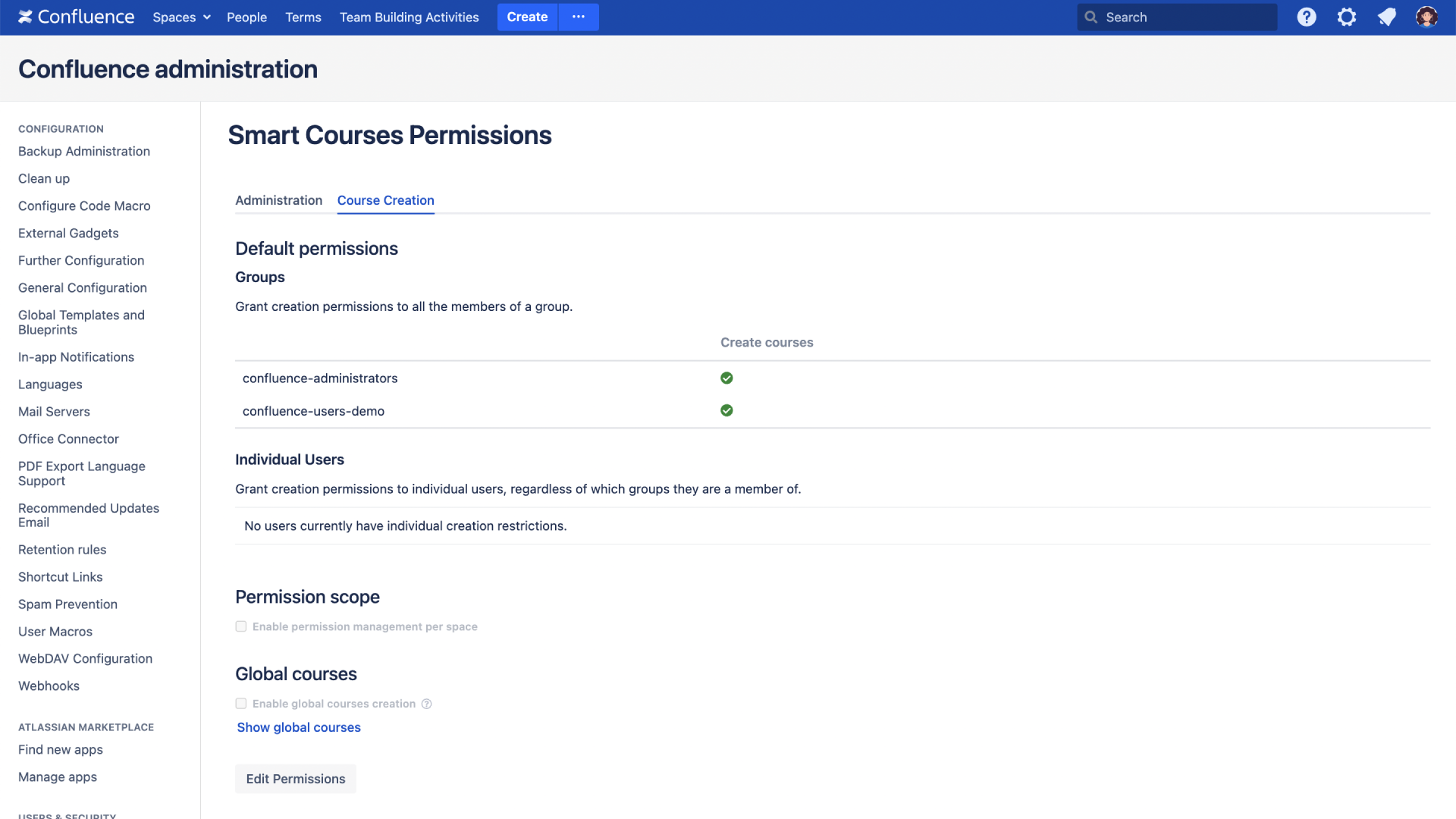This screenshot has height=819, width=1456.
Task: Open the user profile avatar
Action: coord(1426,17)
